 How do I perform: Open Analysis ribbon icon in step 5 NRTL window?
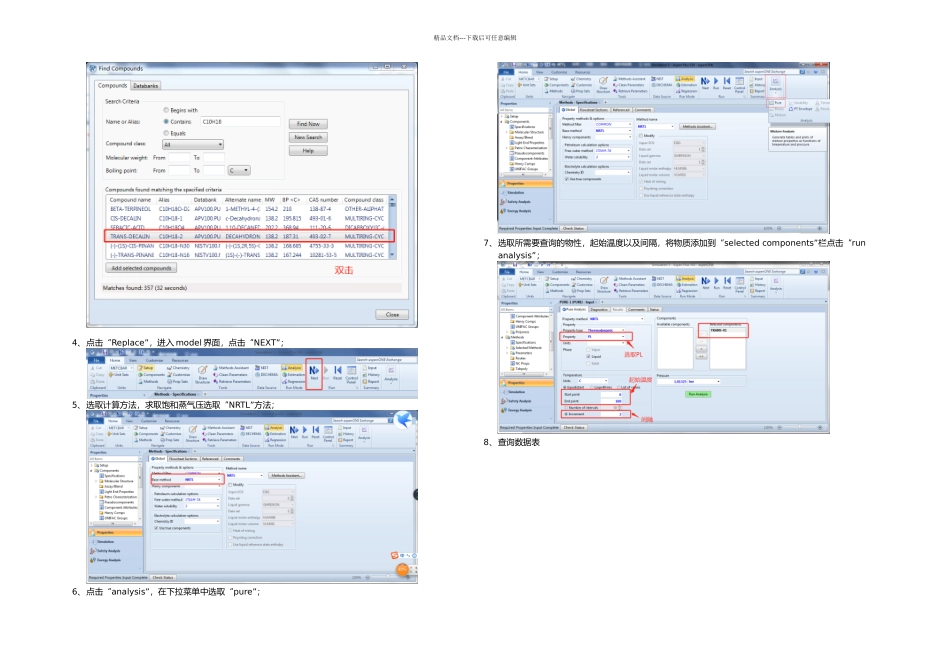[364, 433]
